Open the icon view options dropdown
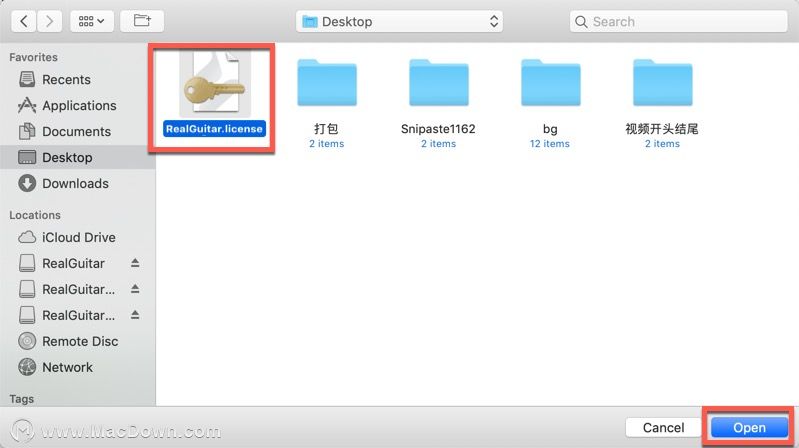 pyautogui.click(x=92, y=21)
